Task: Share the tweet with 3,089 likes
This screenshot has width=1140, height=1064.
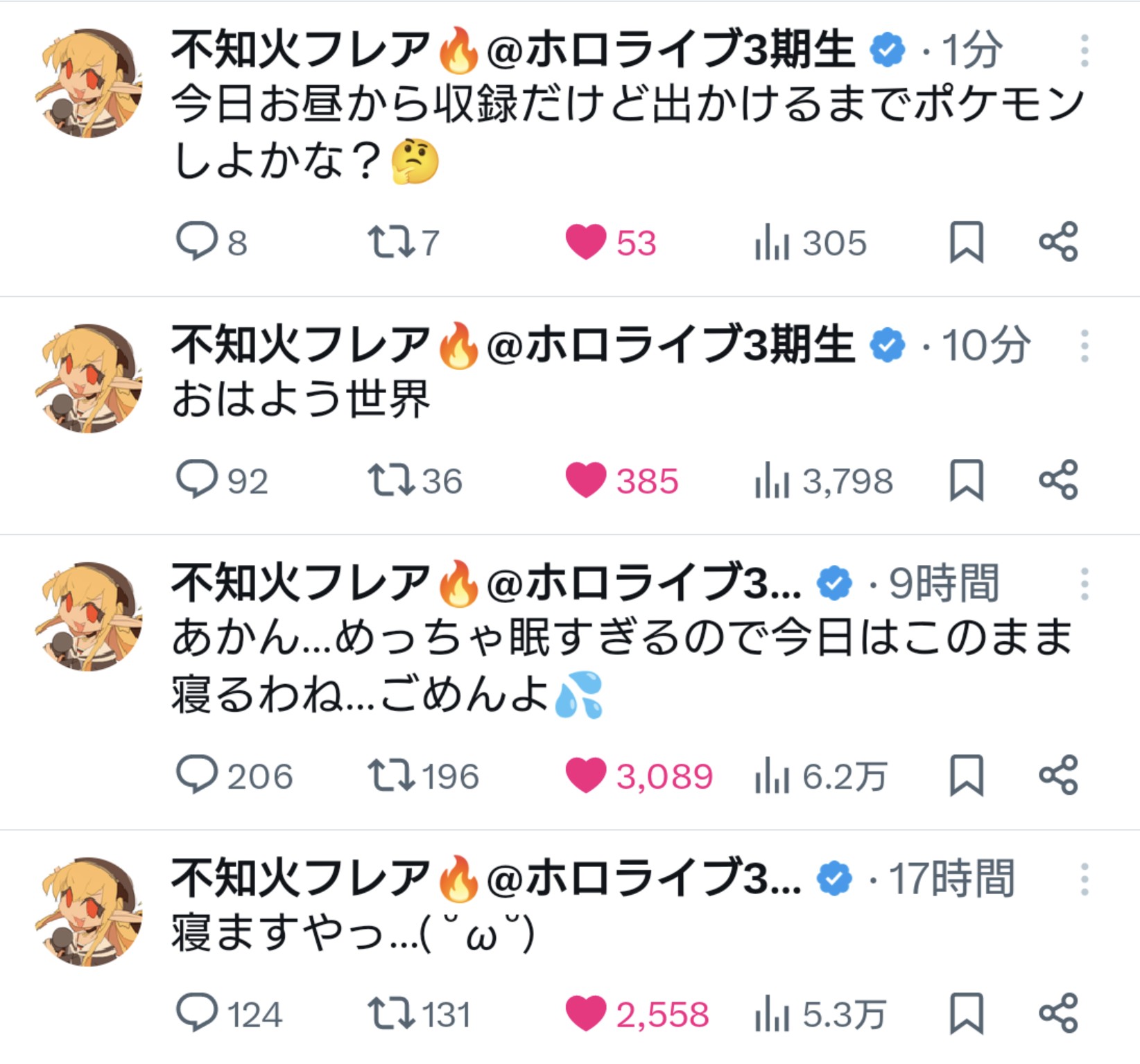Action: [x=1058, y=775]
